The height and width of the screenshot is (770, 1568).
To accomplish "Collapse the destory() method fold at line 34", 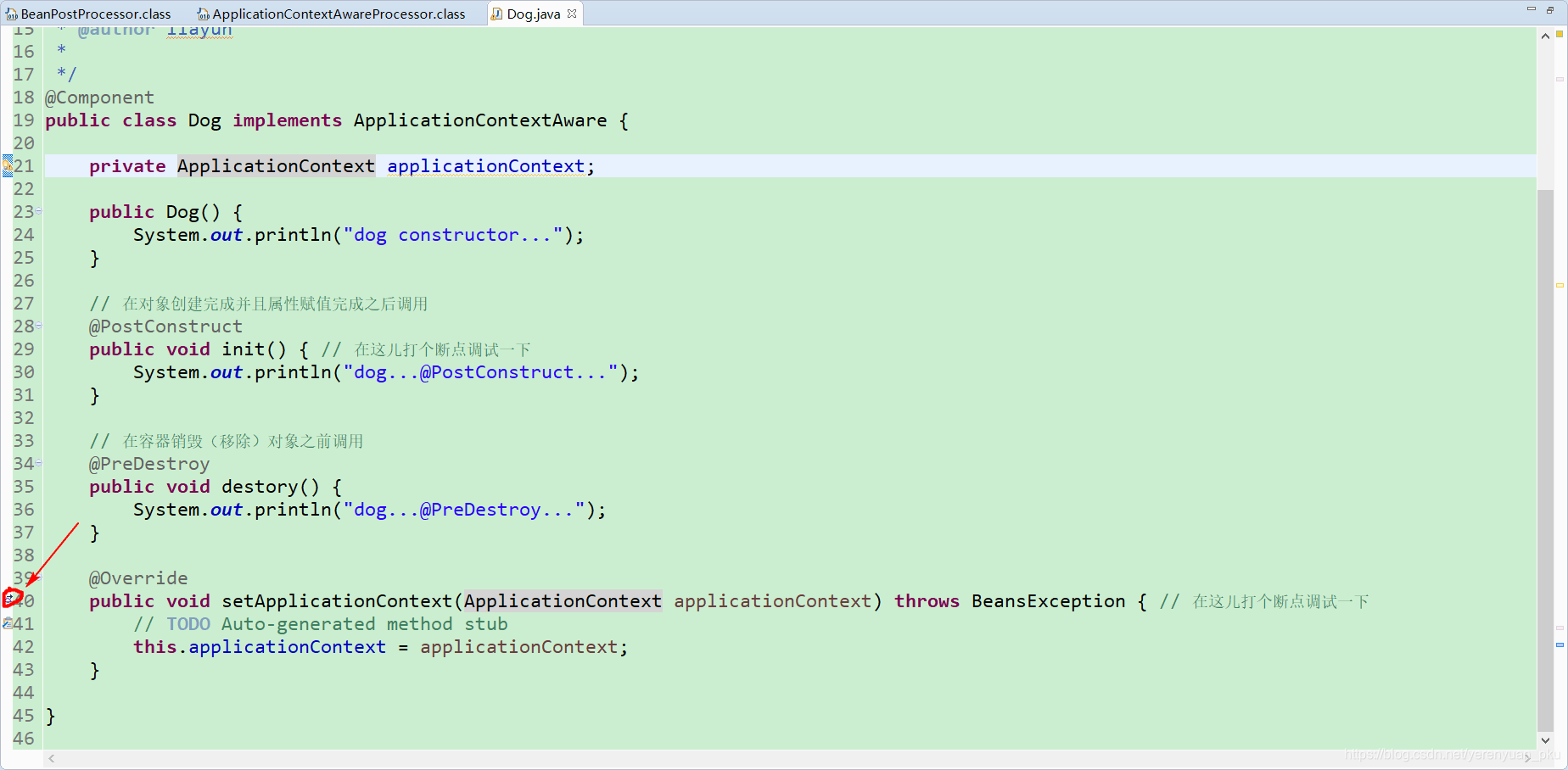I will [39, 463].
